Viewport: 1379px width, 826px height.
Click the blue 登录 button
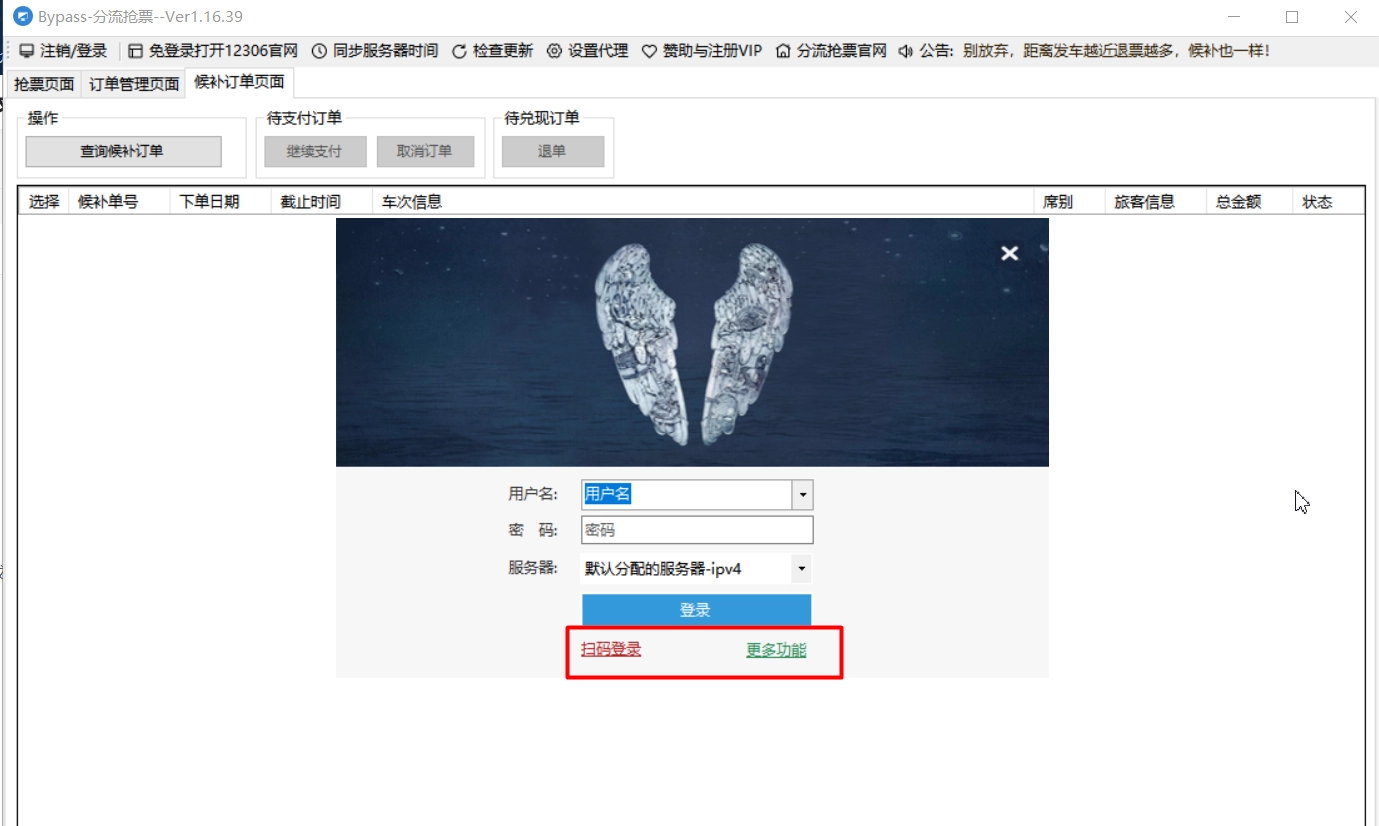pos(696,610)
